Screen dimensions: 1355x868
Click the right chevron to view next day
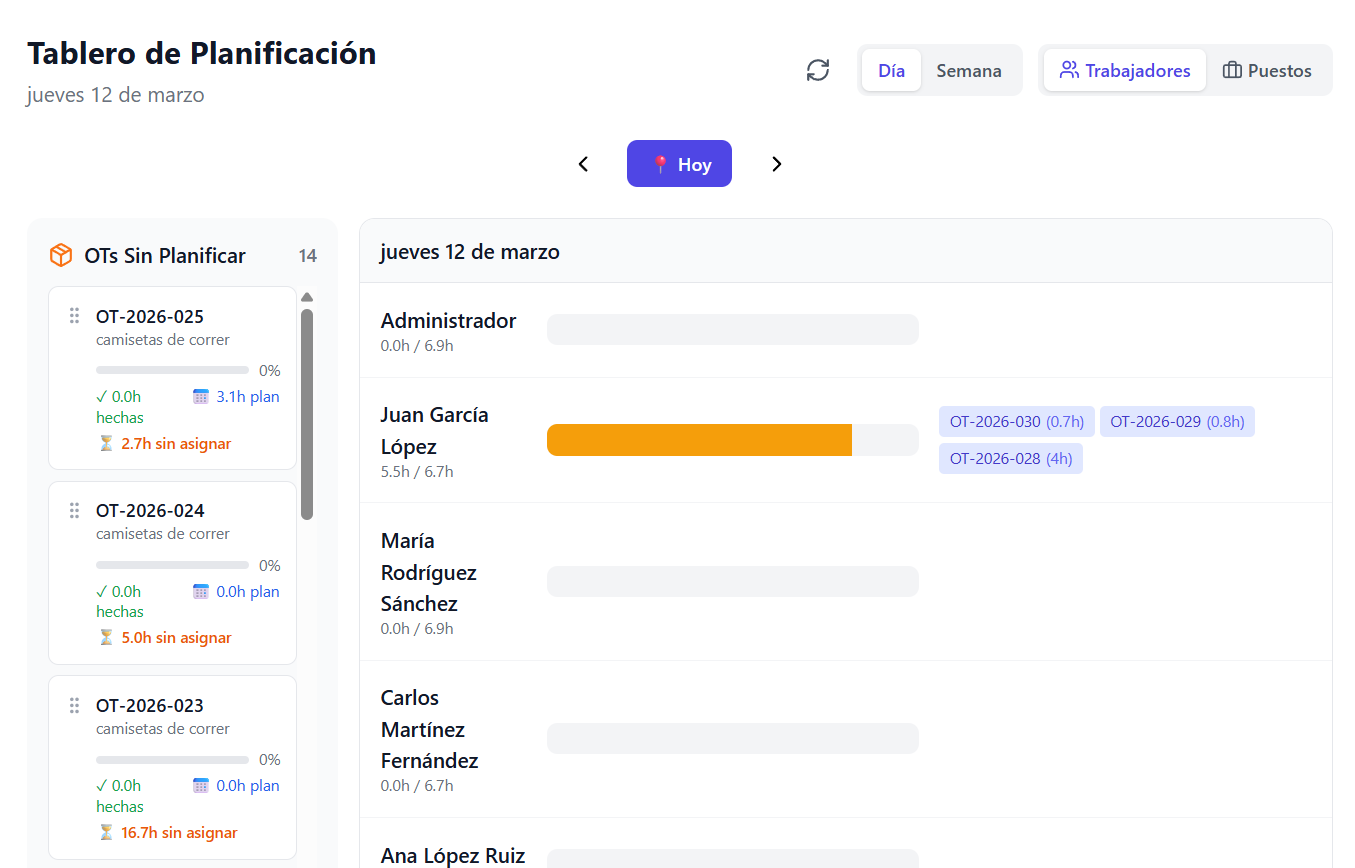pyautogui.click(x=777, y=163)
